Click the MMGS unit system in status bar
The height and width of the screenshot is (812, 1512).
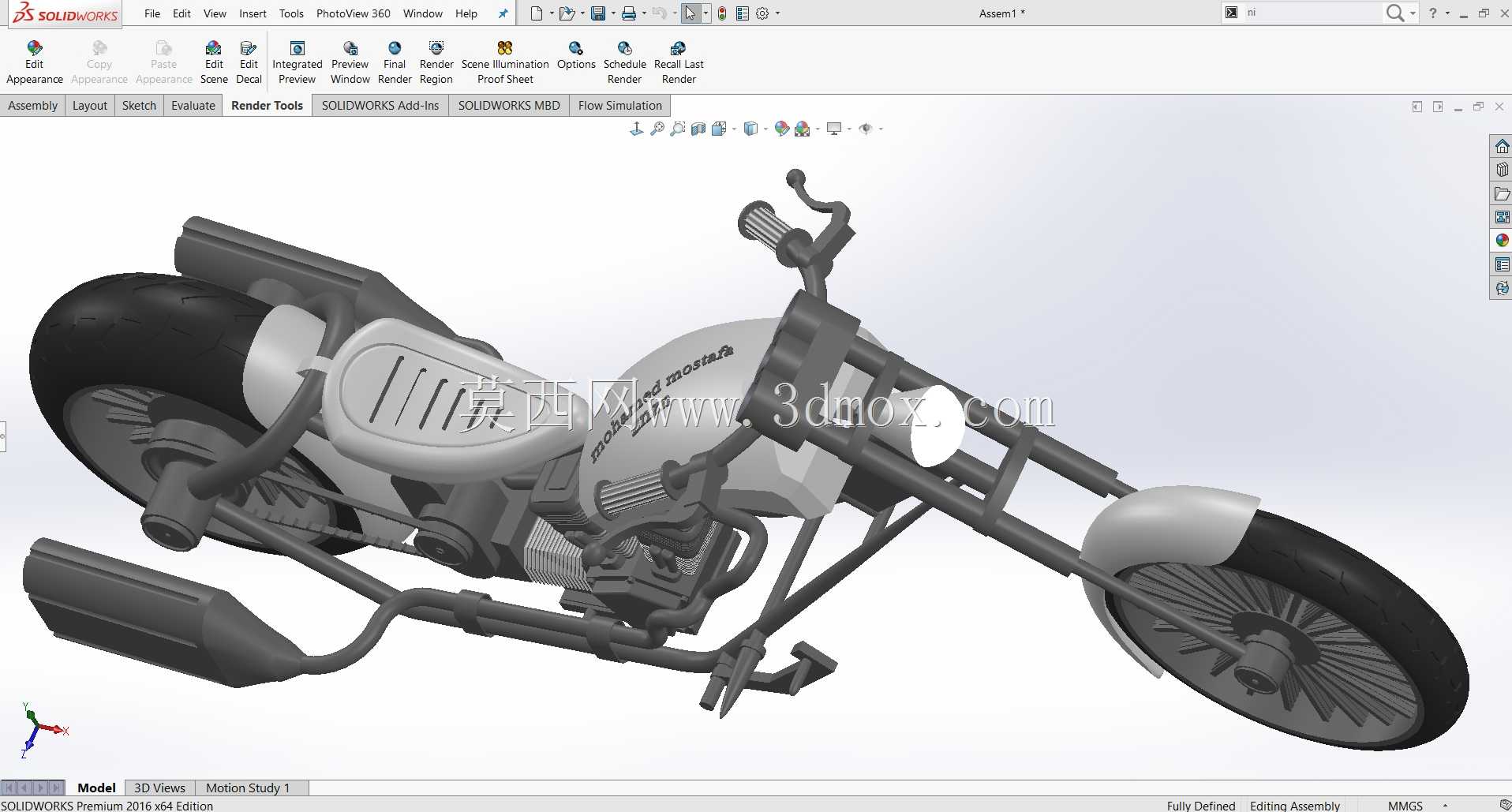coord(1405,806)
